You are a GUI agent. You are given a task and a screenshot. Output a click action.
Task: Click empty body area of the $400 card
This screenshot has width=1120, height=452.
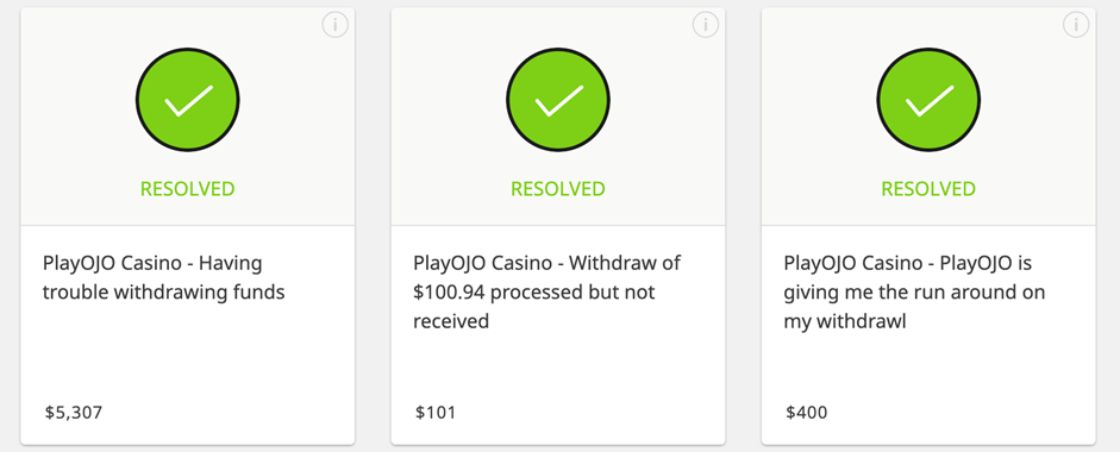pos(929,368)
